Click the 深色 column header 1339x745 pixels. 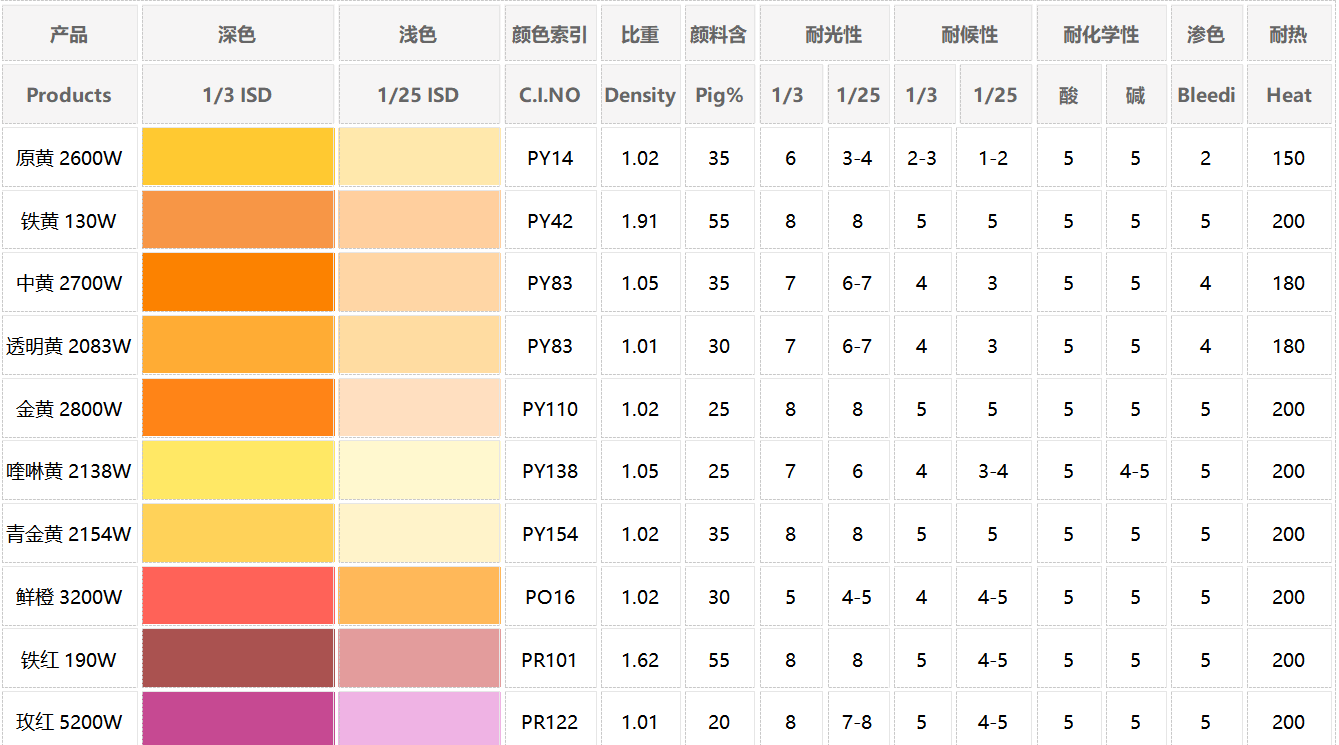(238, 33)
